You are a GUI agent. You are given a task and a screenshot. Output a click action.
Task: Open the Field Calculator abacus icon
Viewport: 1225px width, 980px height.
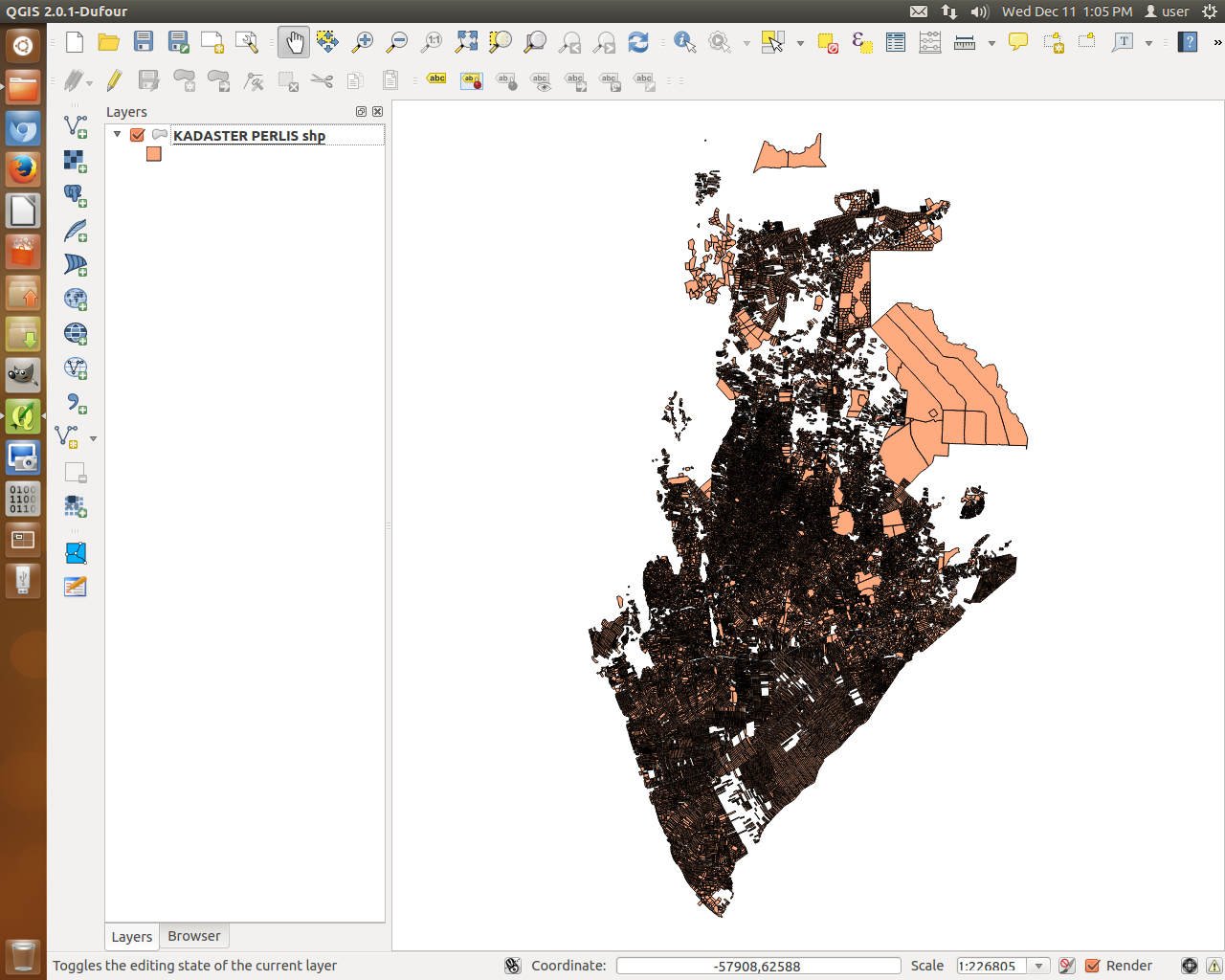(929, 42)
